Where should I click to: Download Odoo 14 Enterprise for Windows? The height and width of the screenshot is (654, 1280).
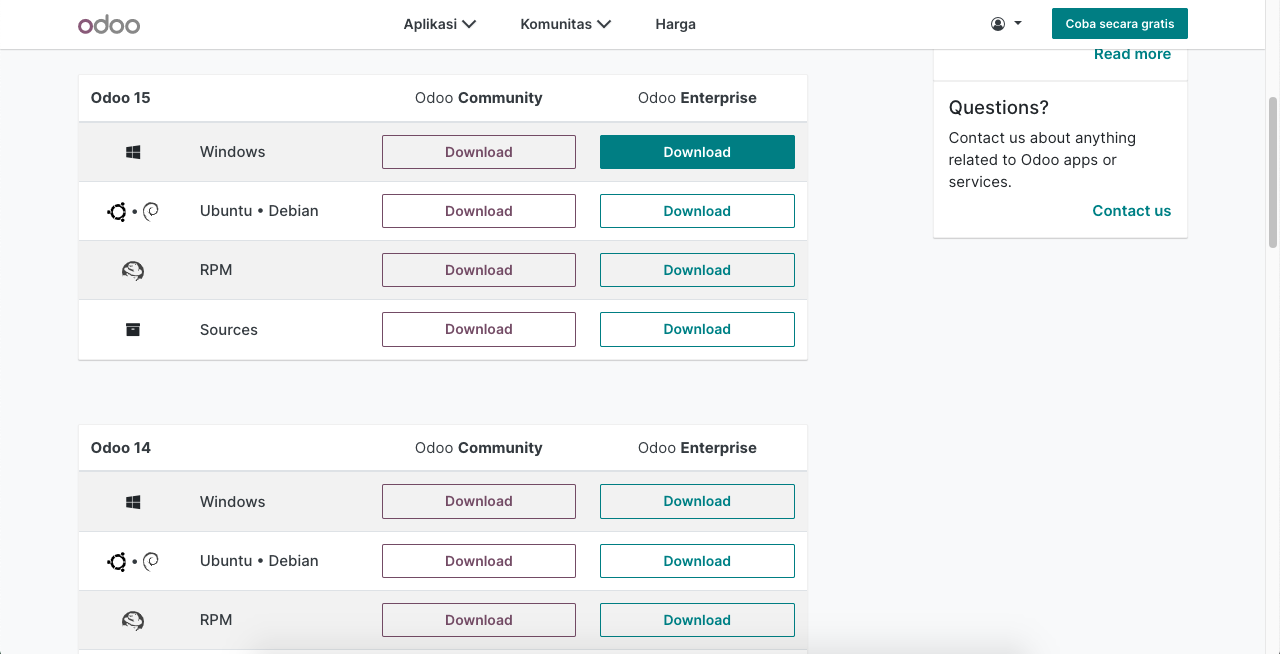pyautogui.click(x=697, y=501)
